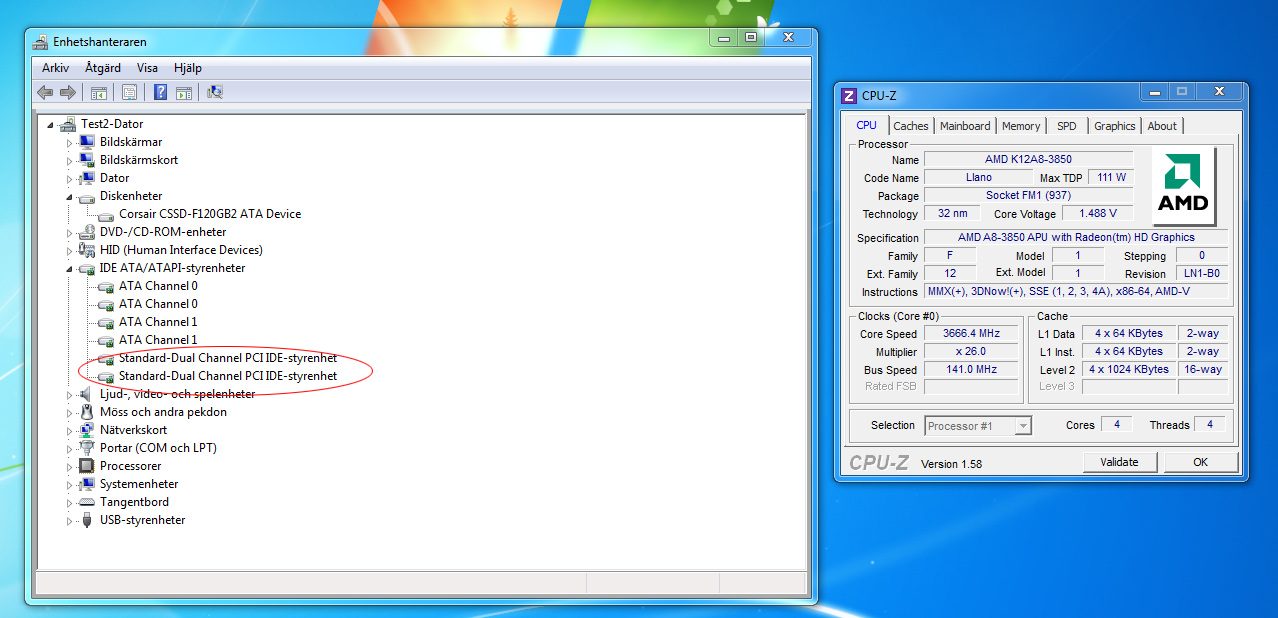Expand the Bildskärmar tree node
The height and width of the screenshot is (618, 1278).
pos(70,142)
